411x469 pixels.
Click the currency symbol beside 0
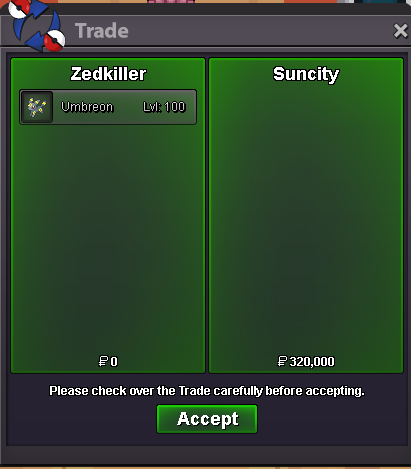(x=103, y=361)
